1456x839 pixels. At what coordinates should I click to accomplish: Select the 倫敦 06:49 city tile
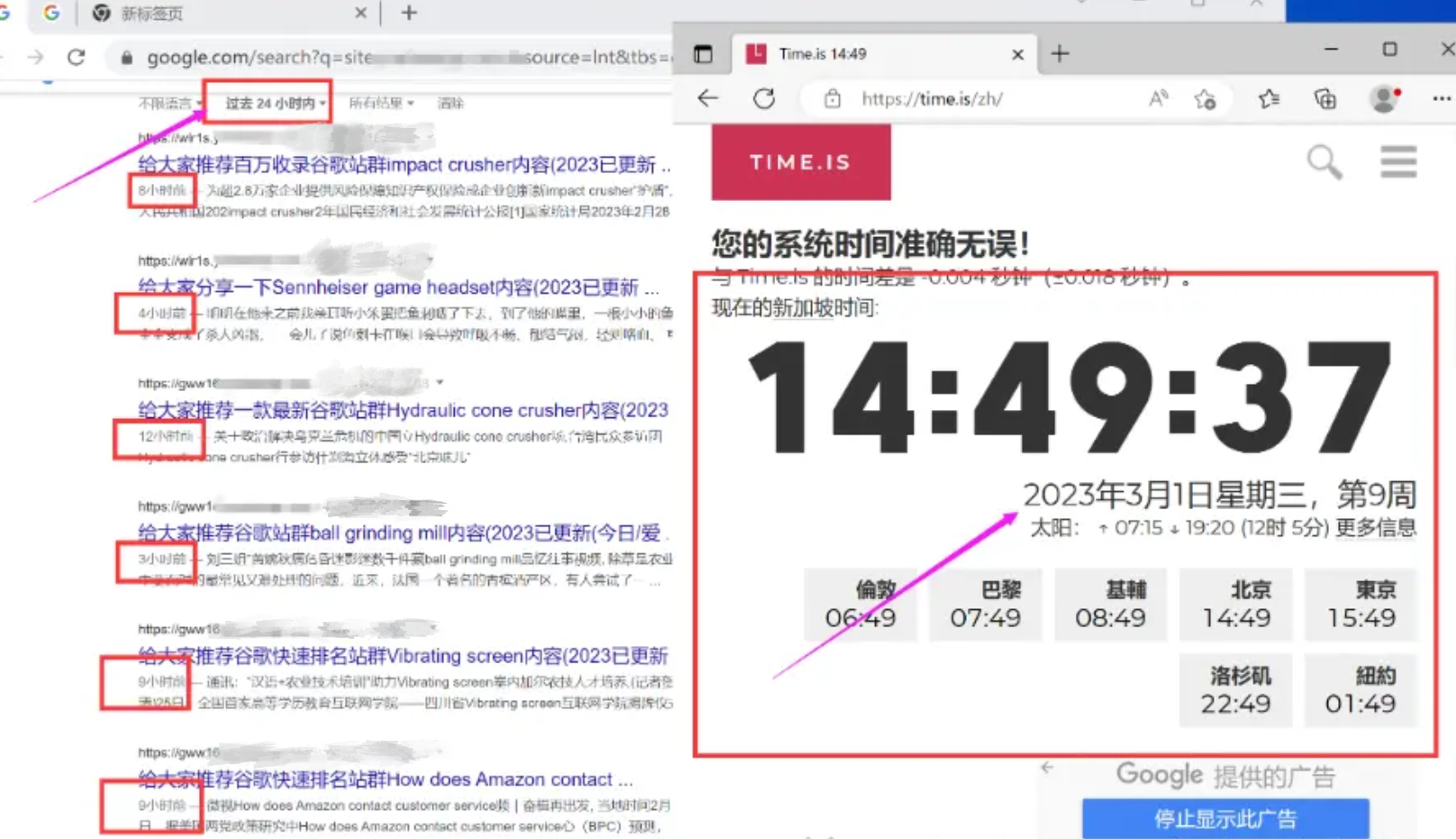[x=860, y=605]
